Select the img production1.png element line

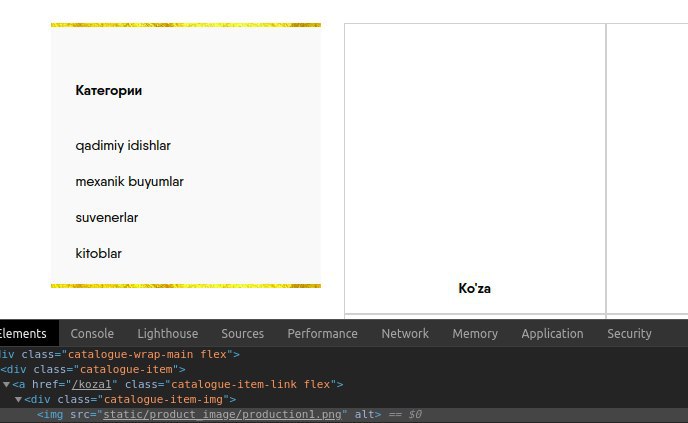[x=344, y=414]
